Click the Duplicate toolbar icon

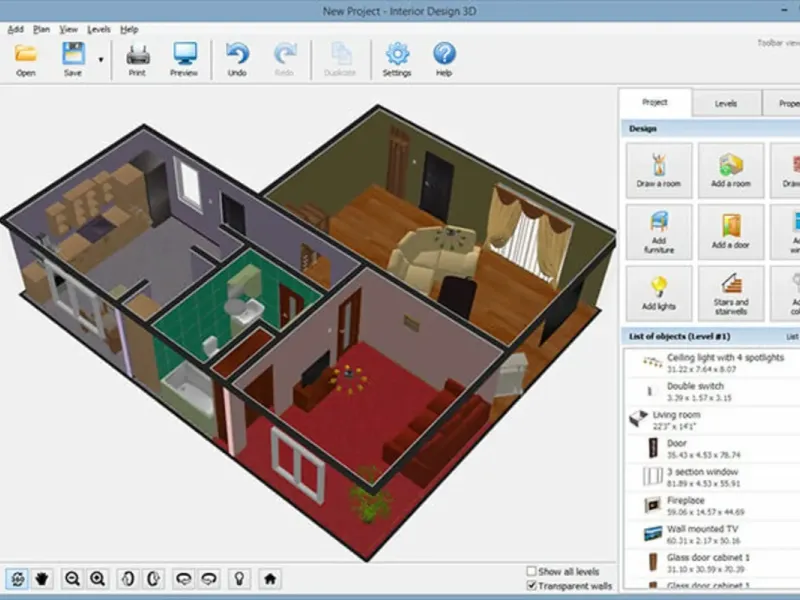coord(340,60)
